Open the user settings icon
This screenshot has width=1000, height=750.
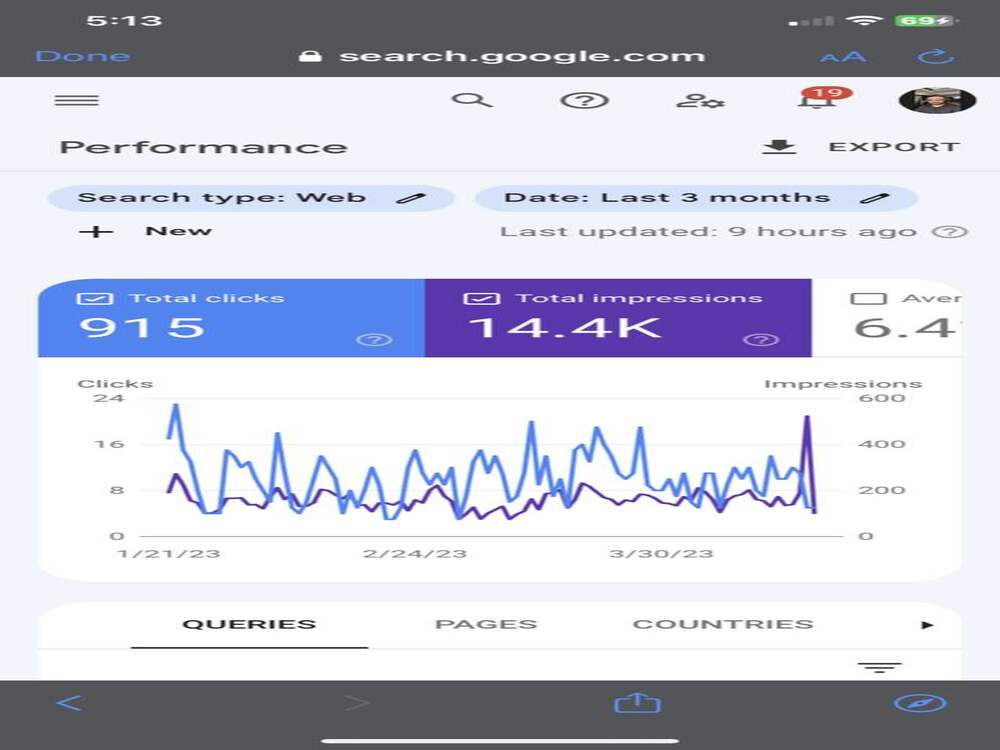[700, 101]
